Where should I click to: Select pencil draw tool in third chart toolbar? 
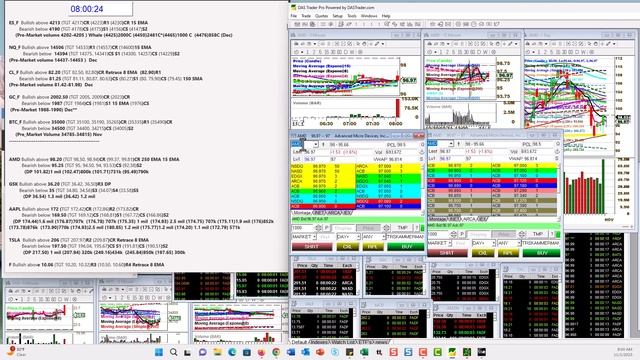click(x=608, y=44)
